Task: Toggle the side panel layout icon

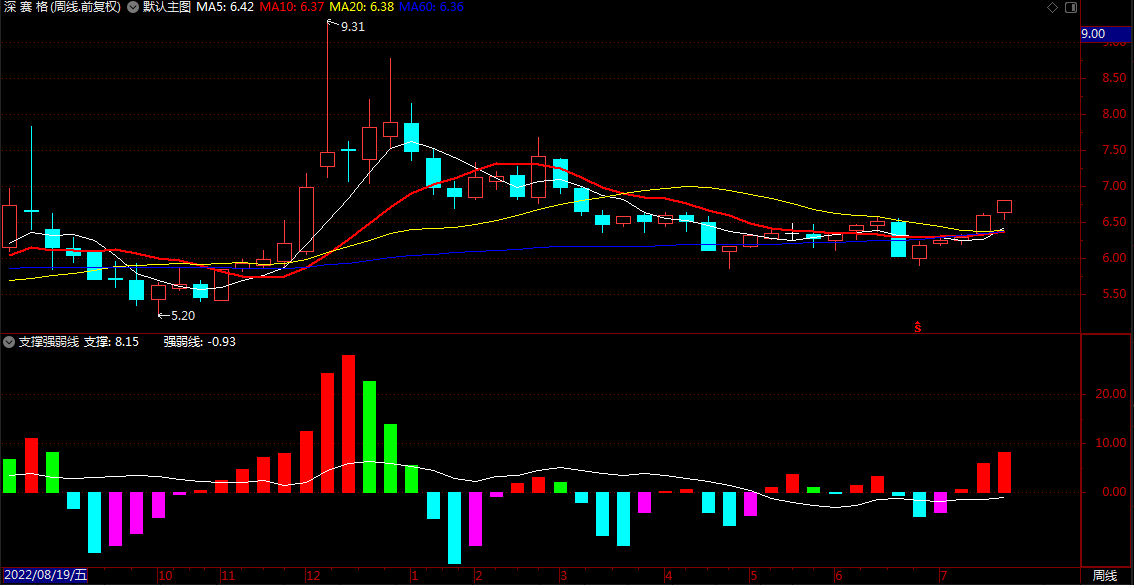Action: pos(1071,7)
